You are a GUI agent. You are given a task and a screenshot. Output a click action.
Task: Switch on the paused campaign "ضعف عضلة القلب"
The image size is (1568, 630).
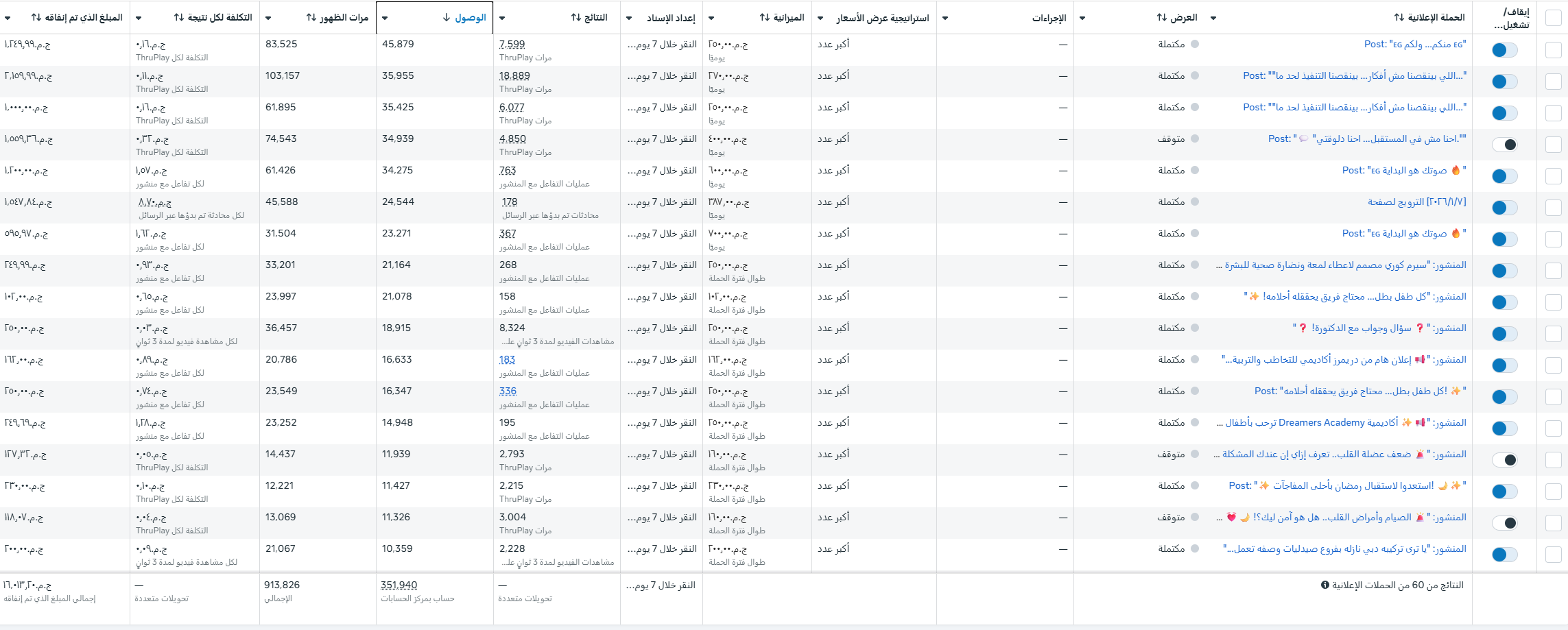tap(1505, 460)
